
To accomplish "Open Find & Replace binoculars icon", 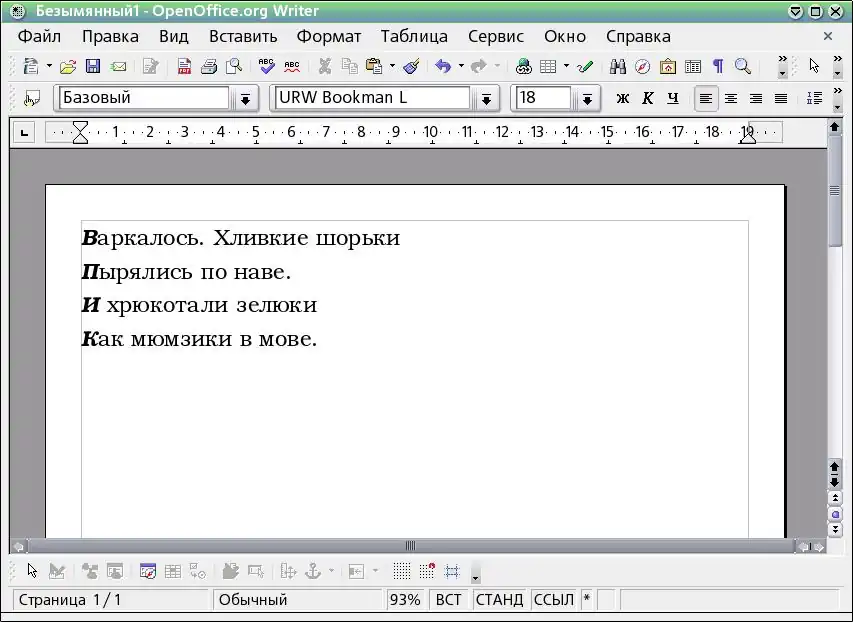I will [x=618, y=67].
